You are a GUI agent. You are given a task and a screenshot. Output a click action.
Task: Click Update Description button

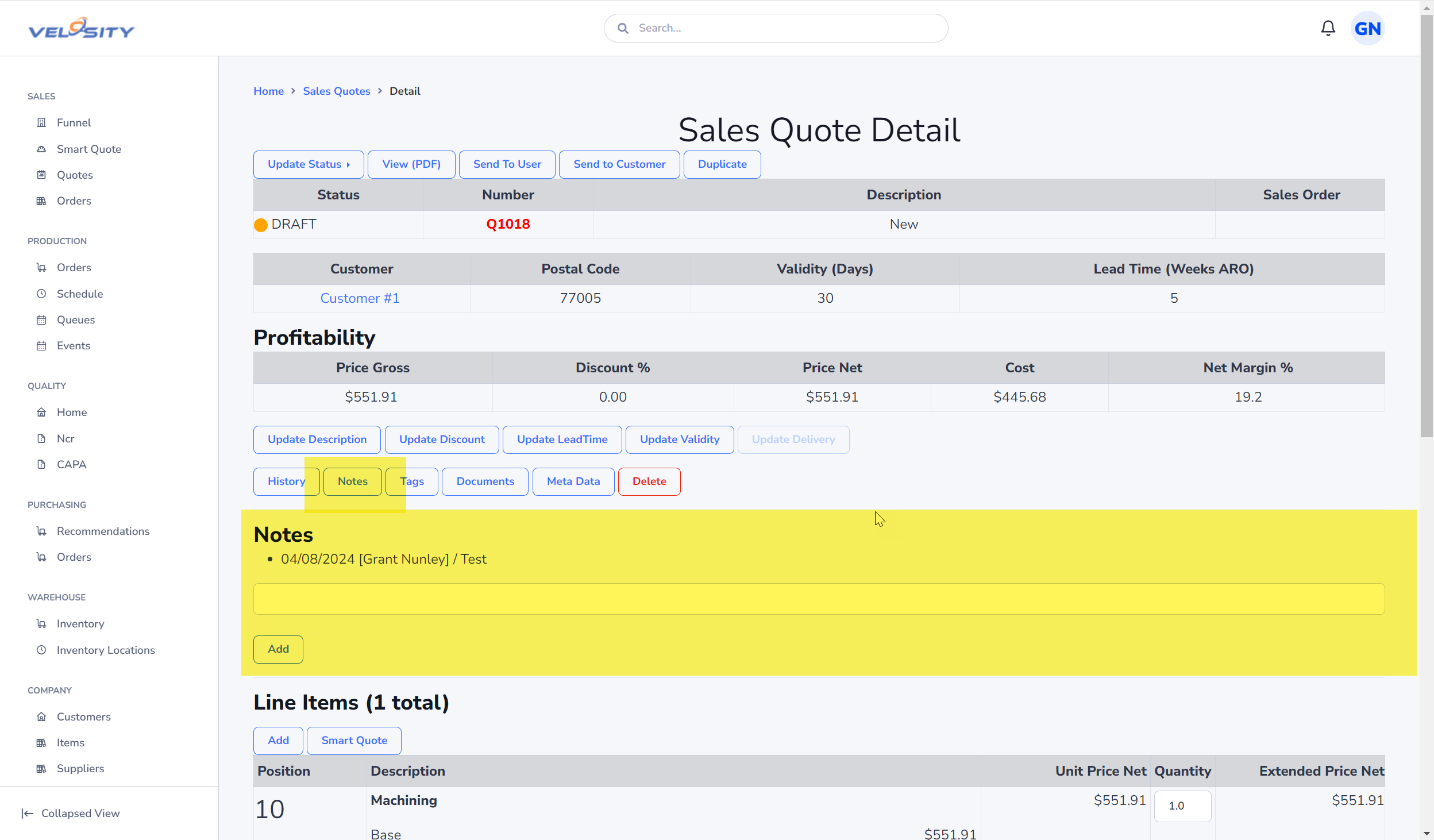[x=317, y=440]
